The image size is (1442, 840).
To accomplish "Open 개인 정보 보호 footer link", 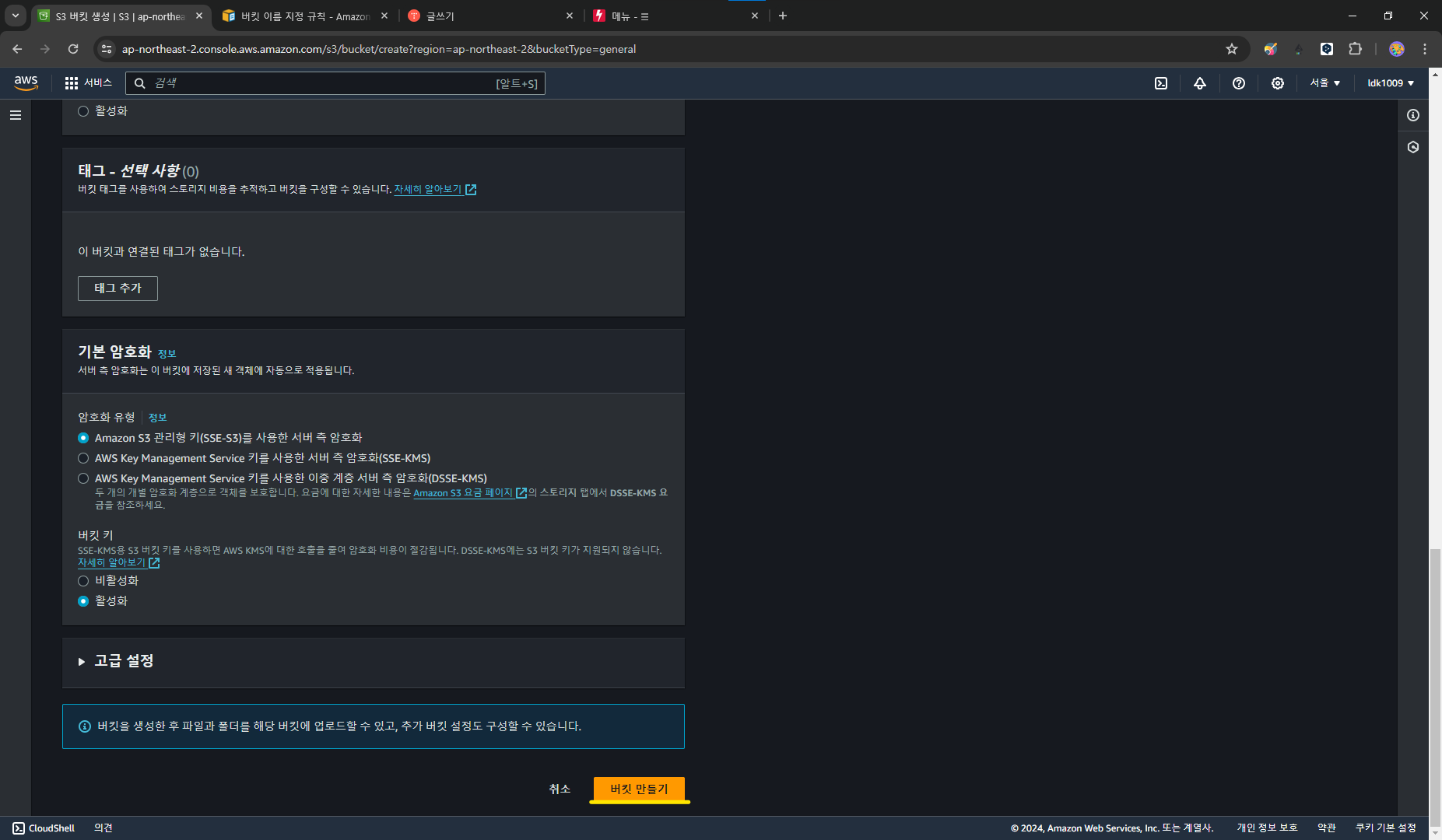I will point(1267,828).
